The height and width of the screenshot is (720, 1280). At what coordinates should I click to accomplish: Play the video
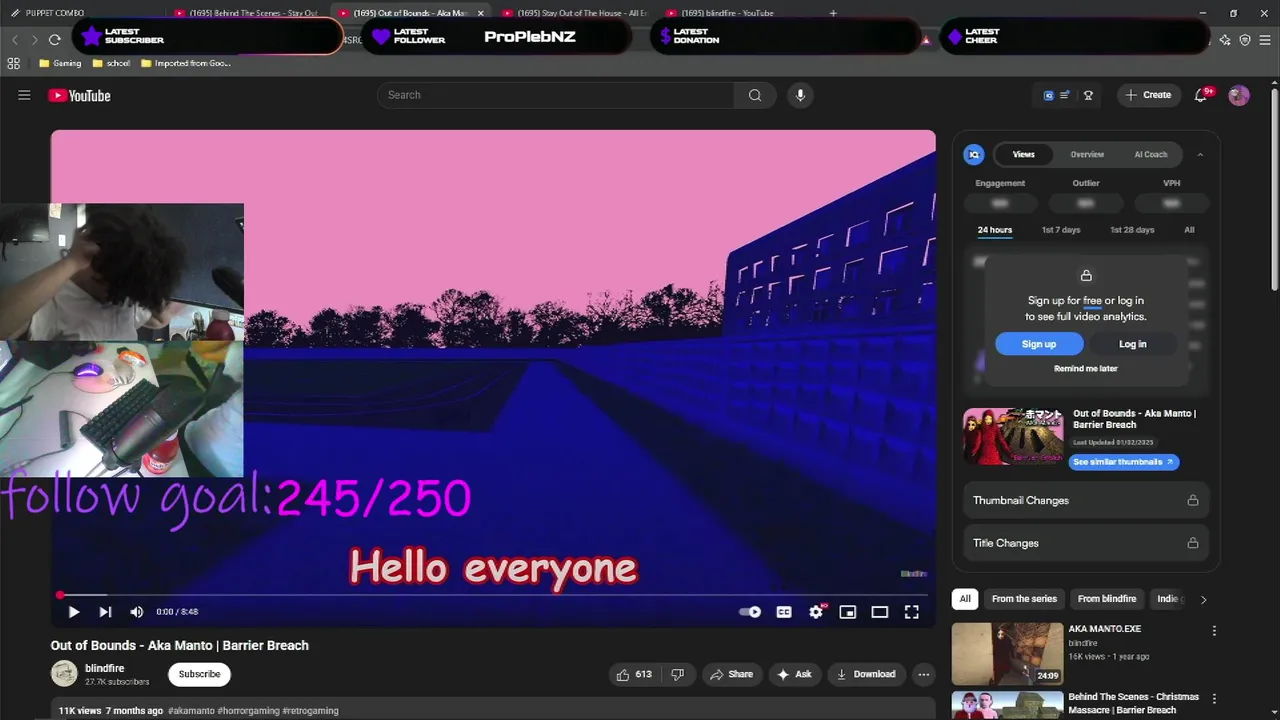(x=73, y=612)
